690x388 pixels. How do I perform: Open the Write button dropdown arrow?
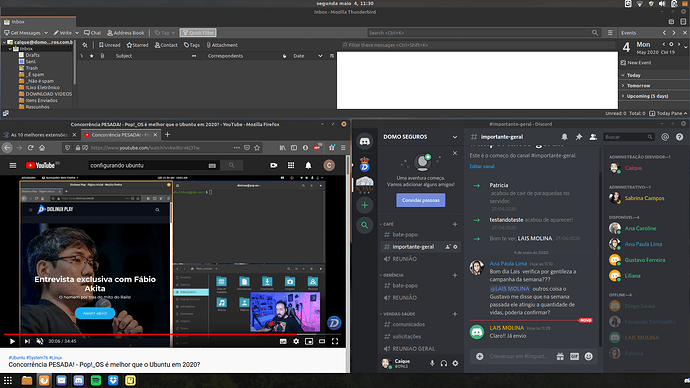coord(77,33)
